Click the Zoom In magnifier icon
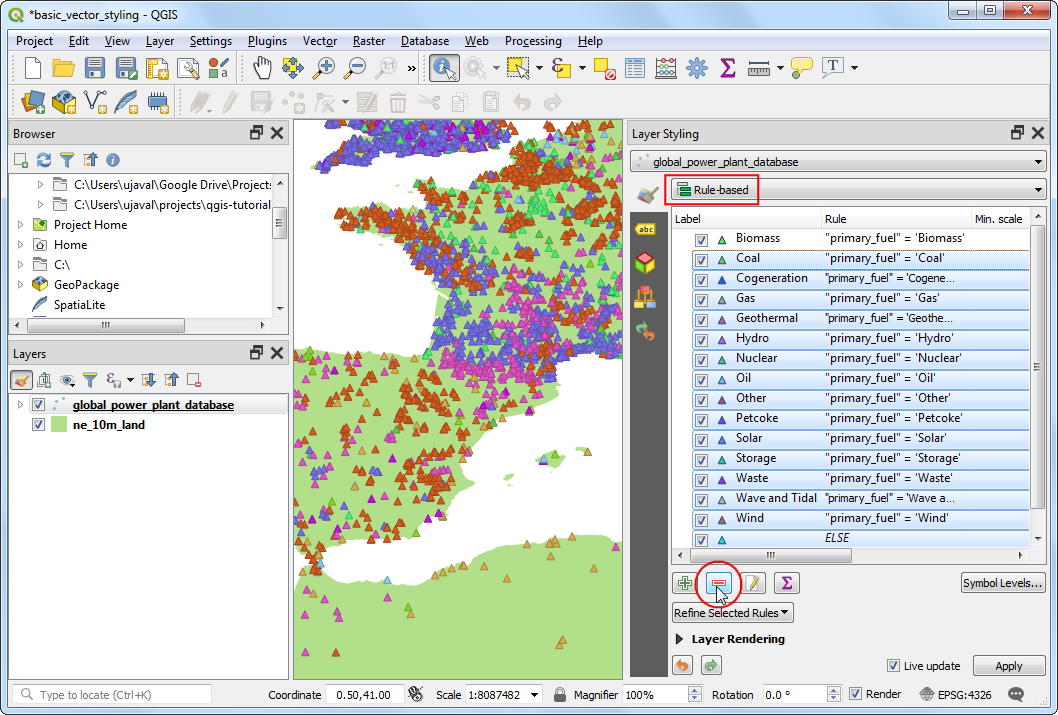Screen dimensions: 1058x715 (324, 68)
